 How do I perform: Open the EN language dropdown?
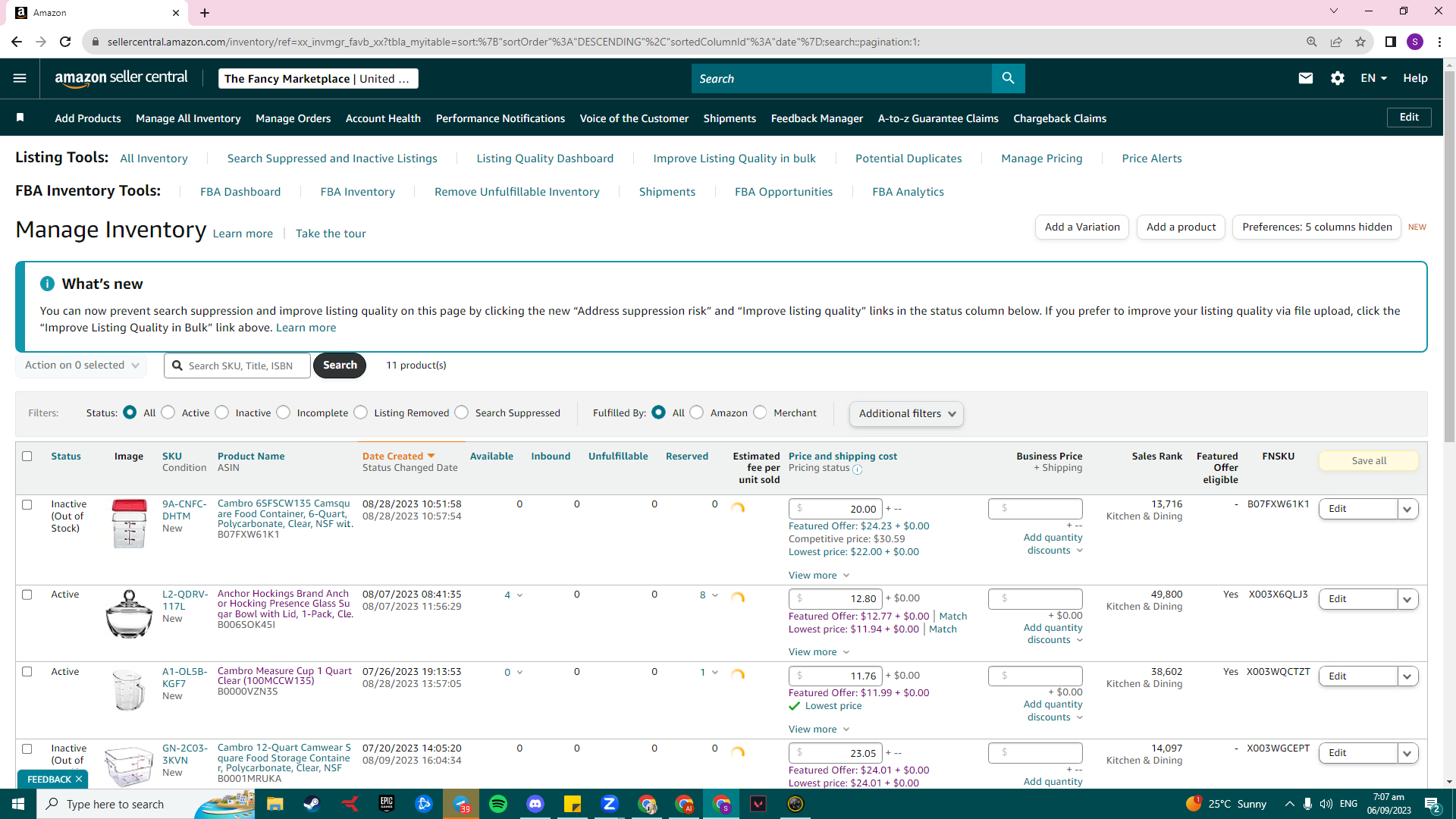(1373, 78)
